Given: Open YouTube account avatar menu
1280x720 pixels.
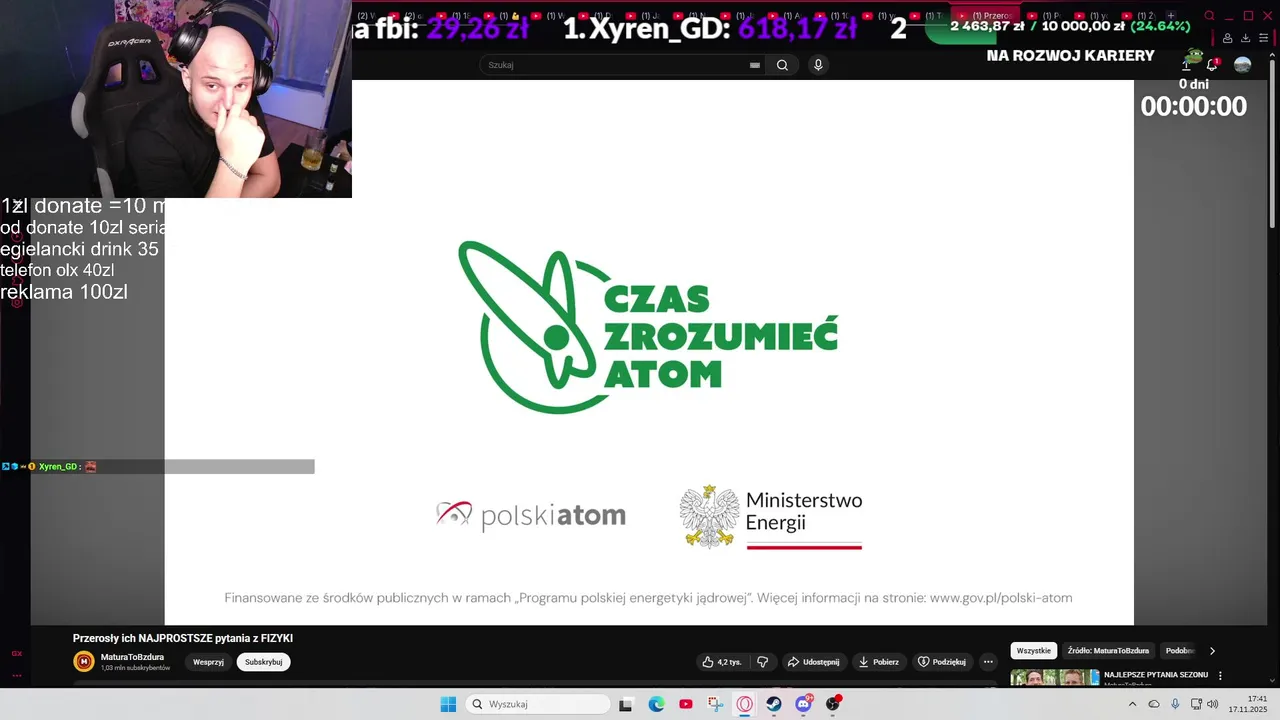Looking at the screenshot, I should point(1242,65).
